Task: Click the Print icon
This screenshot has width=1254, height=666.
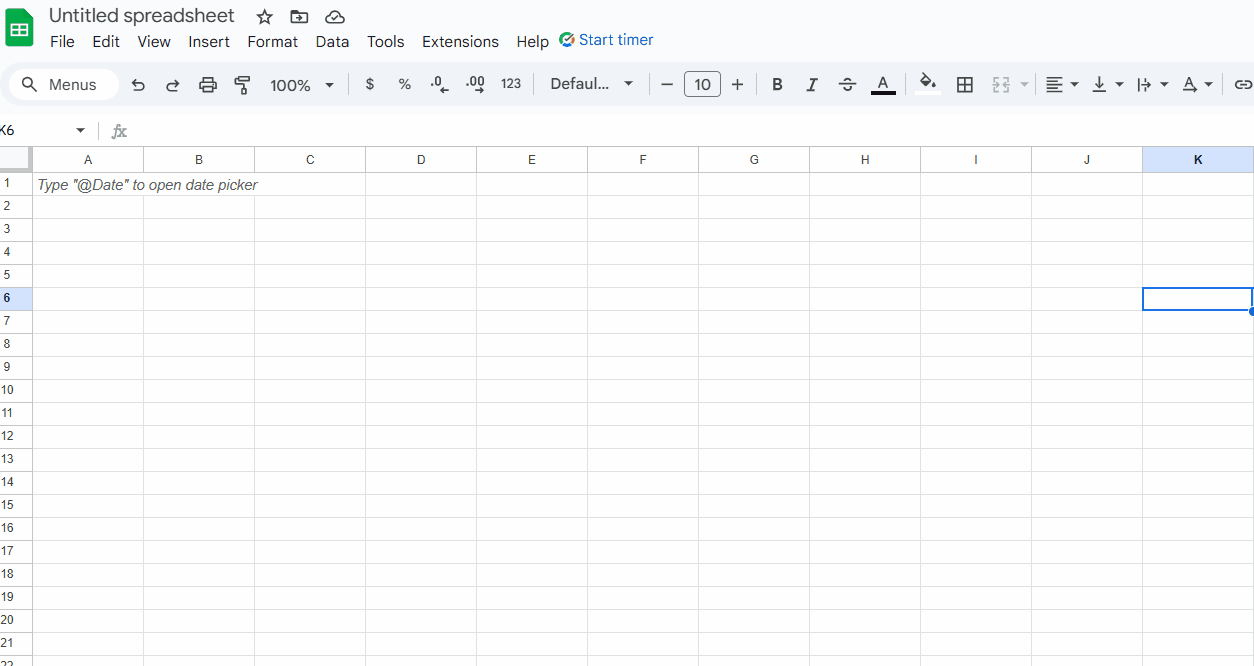Action: 207,85
